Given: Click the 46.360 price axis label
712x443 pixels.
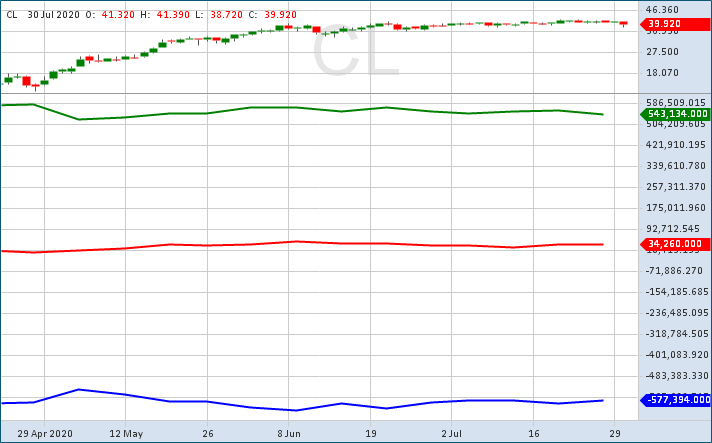Looking at the screenshot, I should pyautogui.click(x=663, y=10).
